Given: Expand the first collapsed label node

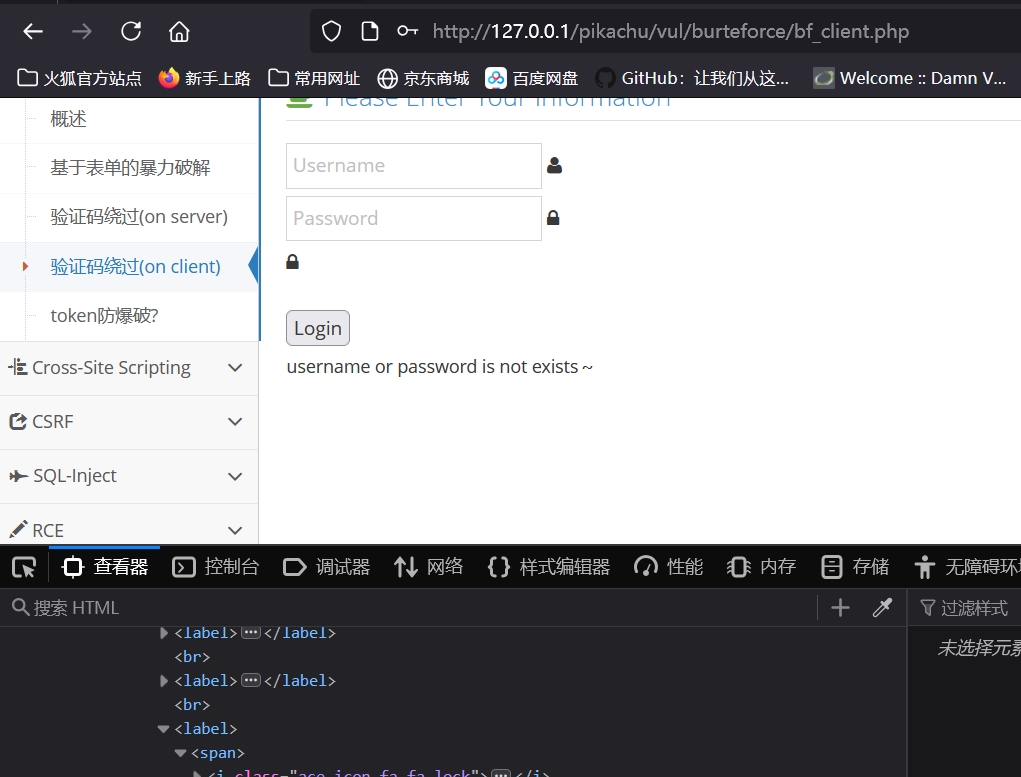Looking at the screenshot, I should (x=164, y=633).
